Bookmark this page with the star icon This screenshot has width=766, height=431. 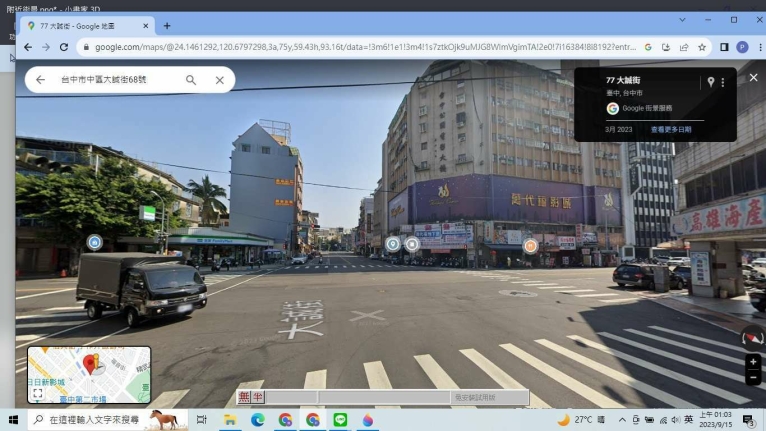pos(702,47)
